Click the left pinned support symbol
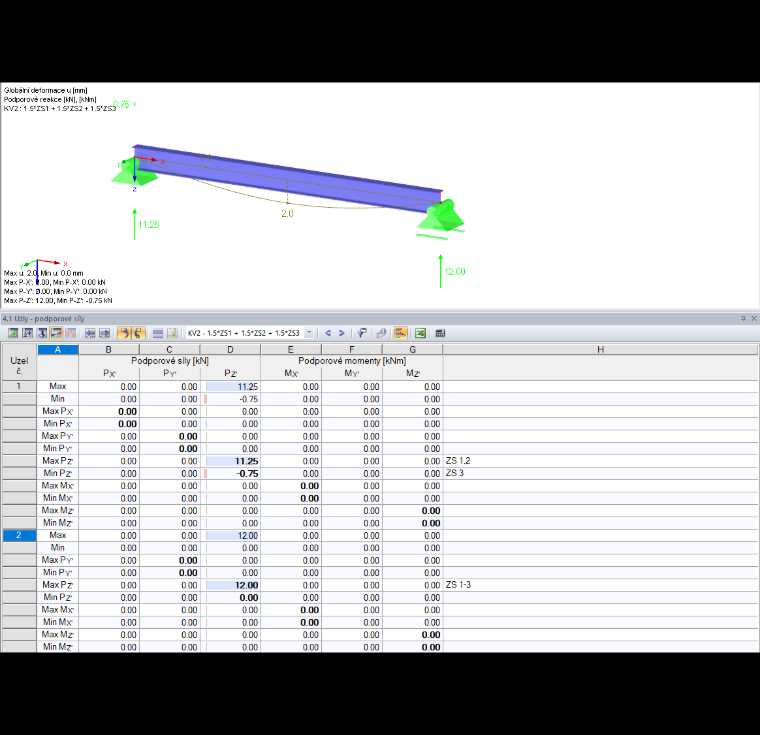760x735 pixels. pos(135,172)
